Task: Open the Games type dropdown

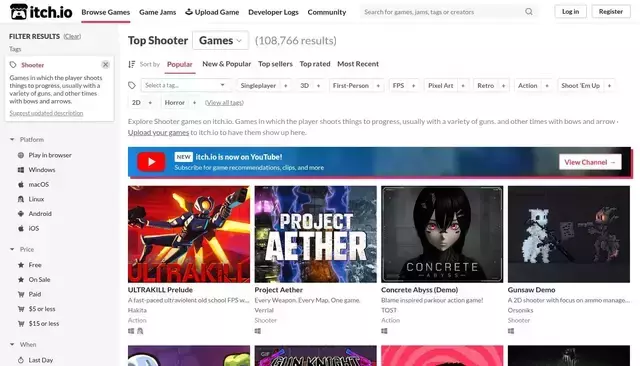Action: (x=220, y=40)
